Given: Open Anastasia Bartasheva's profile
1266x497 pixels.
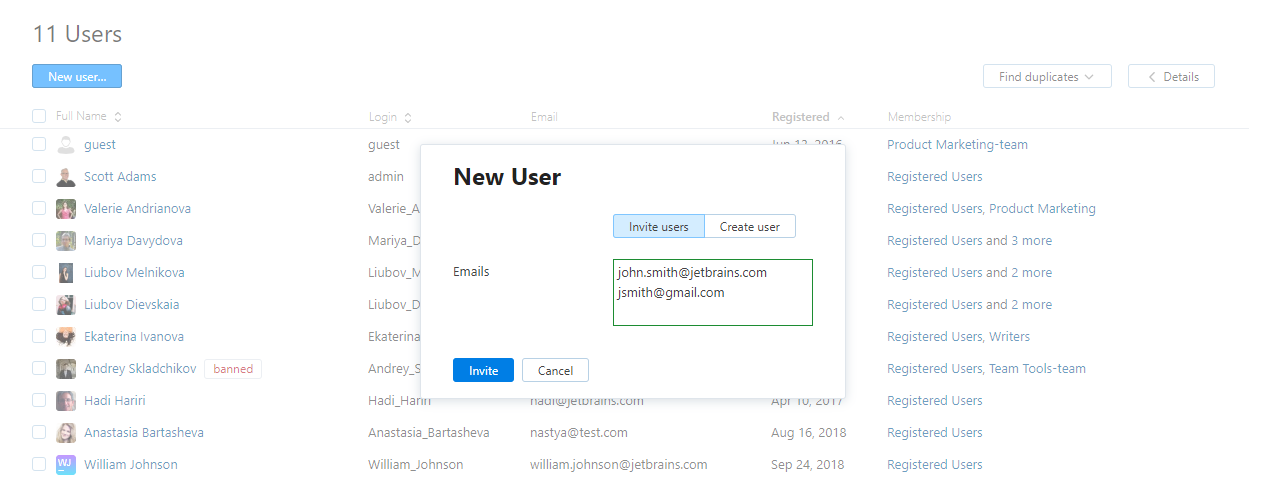Looking at the screenshot, I should pos(144,433).
